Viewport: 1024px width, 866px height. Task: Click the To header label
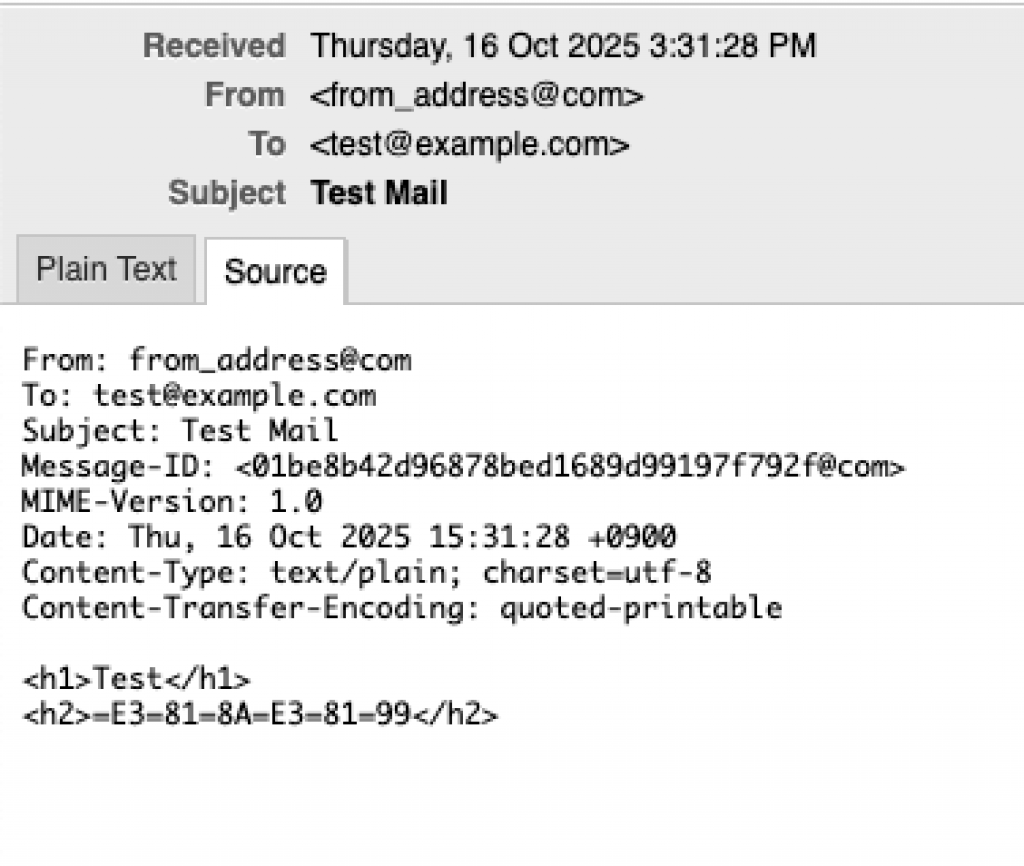click(266, 144)
